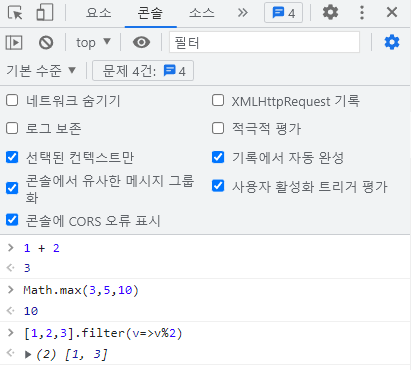
Task: Toggle the device toolbar icon
Action: pyautogui.click(x=45, y=13)
